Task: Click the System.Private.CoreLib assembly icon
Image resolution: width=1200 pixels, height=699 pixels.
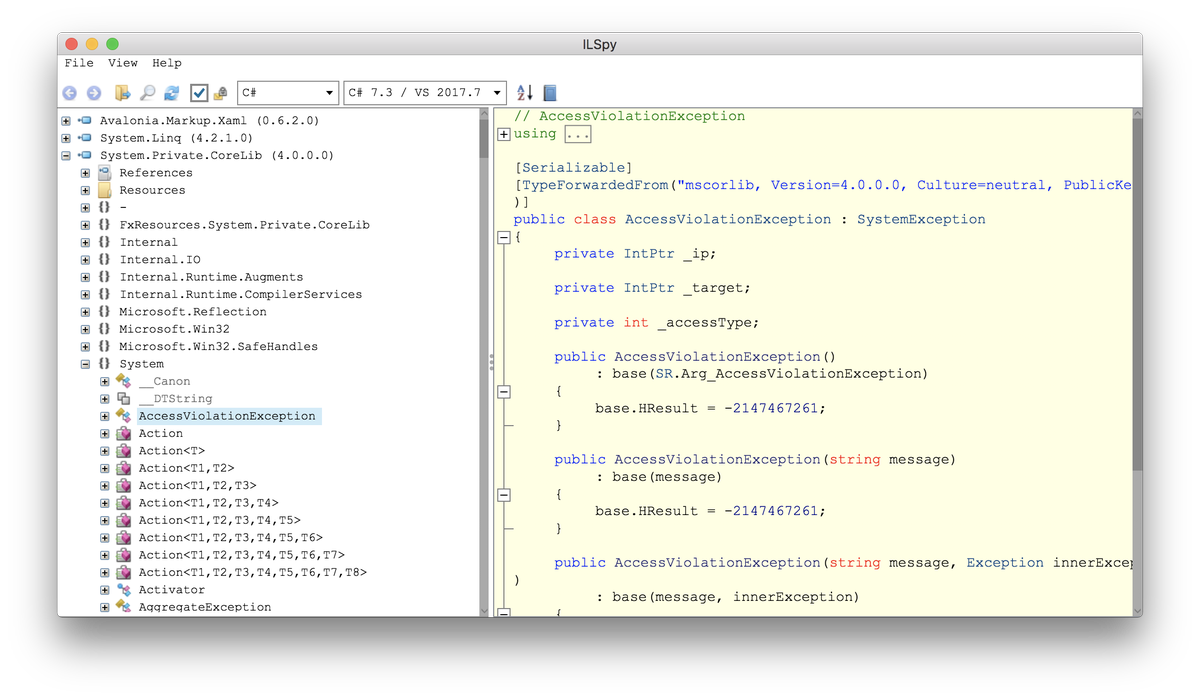Action: [x=85, y=156]
